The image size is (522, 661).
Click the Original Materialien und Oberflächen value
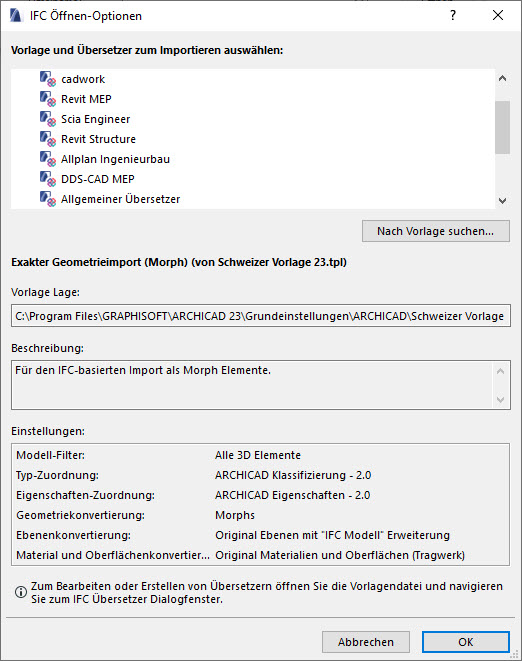tap(340, 555)
